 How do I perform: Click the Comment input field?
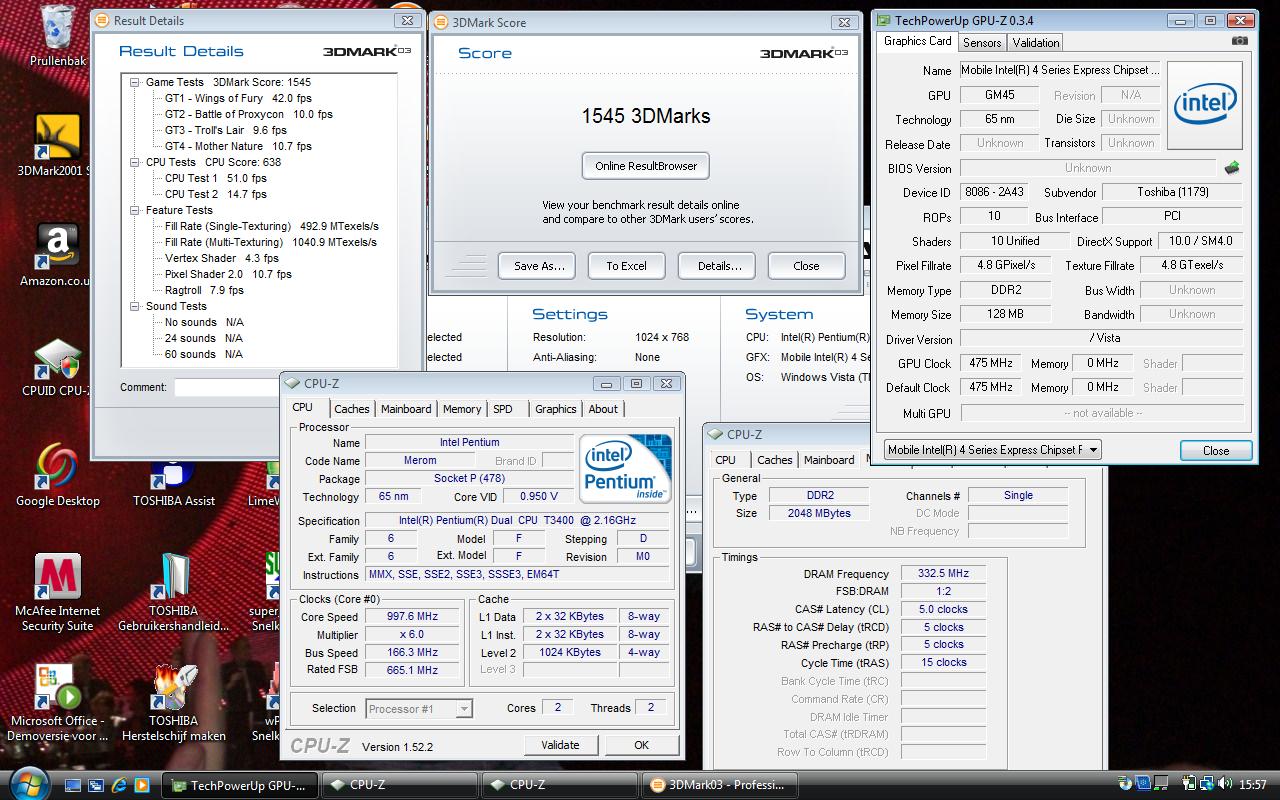tap(225, 387)
